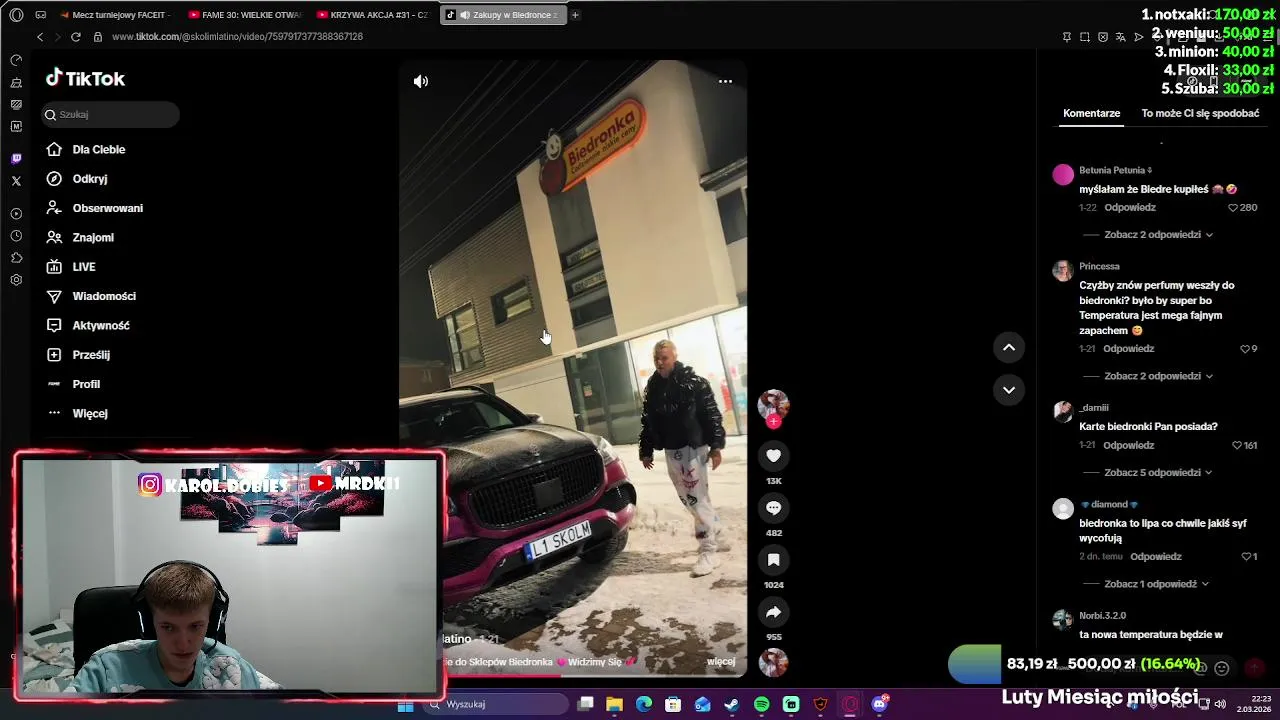Switch to FAME 30: WIELKIE OTWARCIE tab
The width and height of the screenshot is (1280, 720).
click(x=243, y=15)
